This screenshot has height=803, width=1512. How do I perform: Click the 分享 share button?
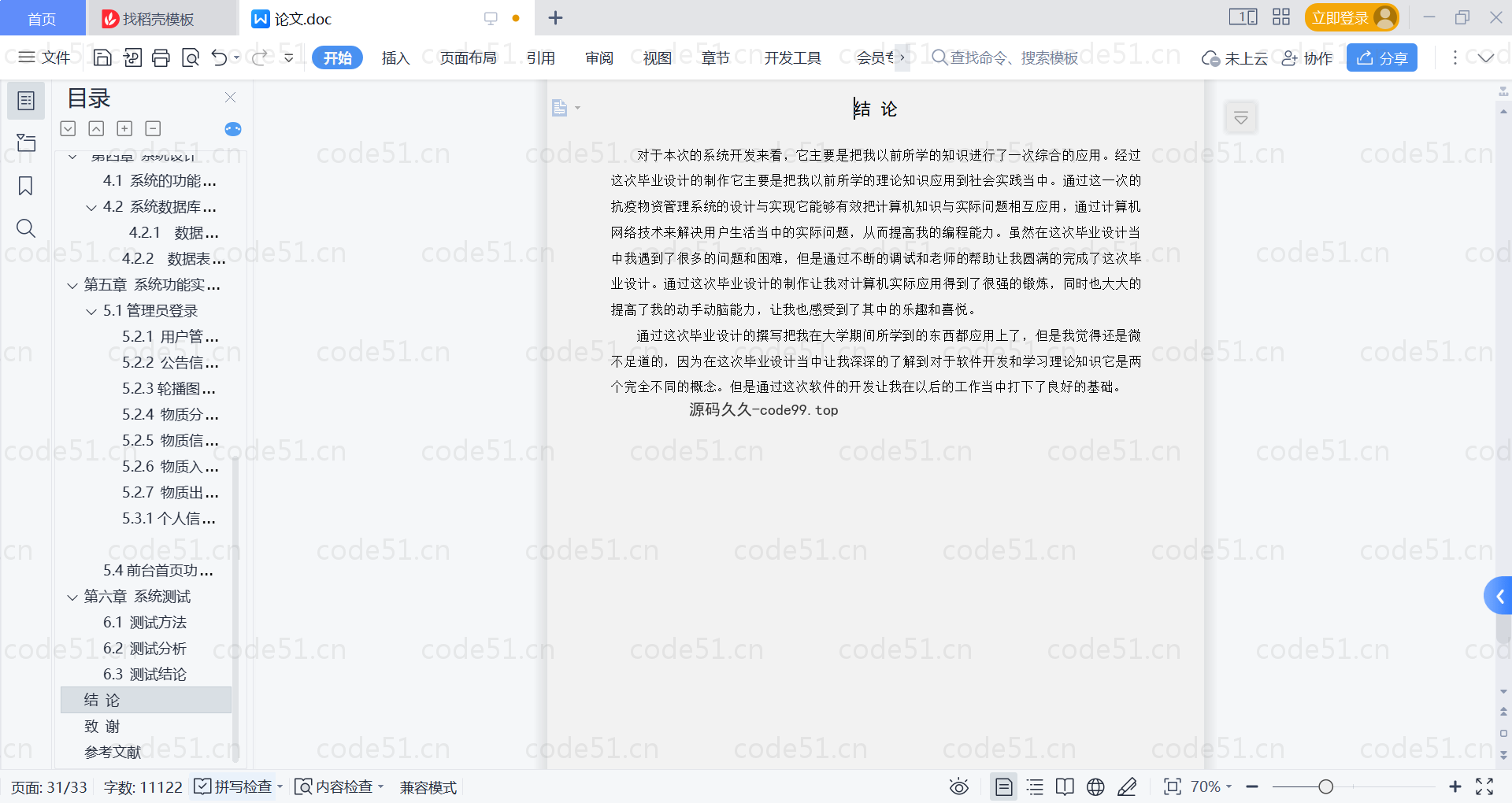1382,57
